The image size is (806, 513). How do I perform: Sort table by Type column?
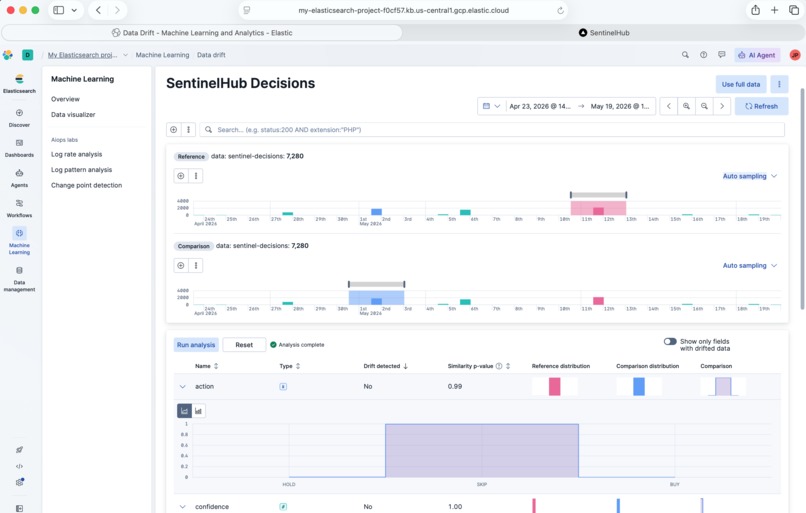290,366
